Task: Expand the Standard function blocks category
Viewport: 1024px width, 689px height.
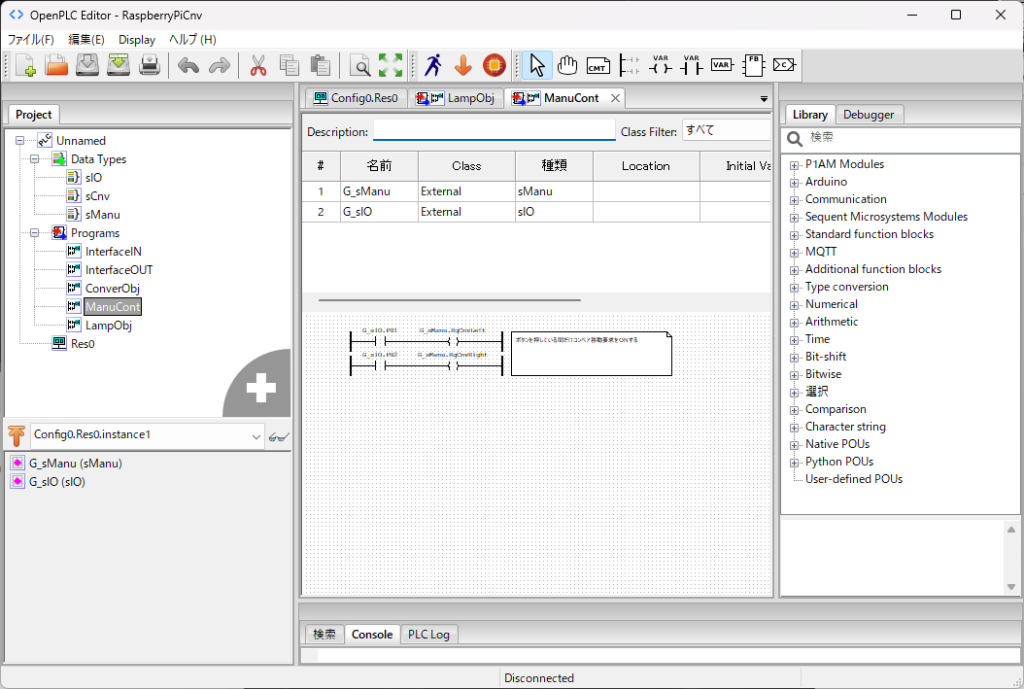Action: click(x=794, y=235)
